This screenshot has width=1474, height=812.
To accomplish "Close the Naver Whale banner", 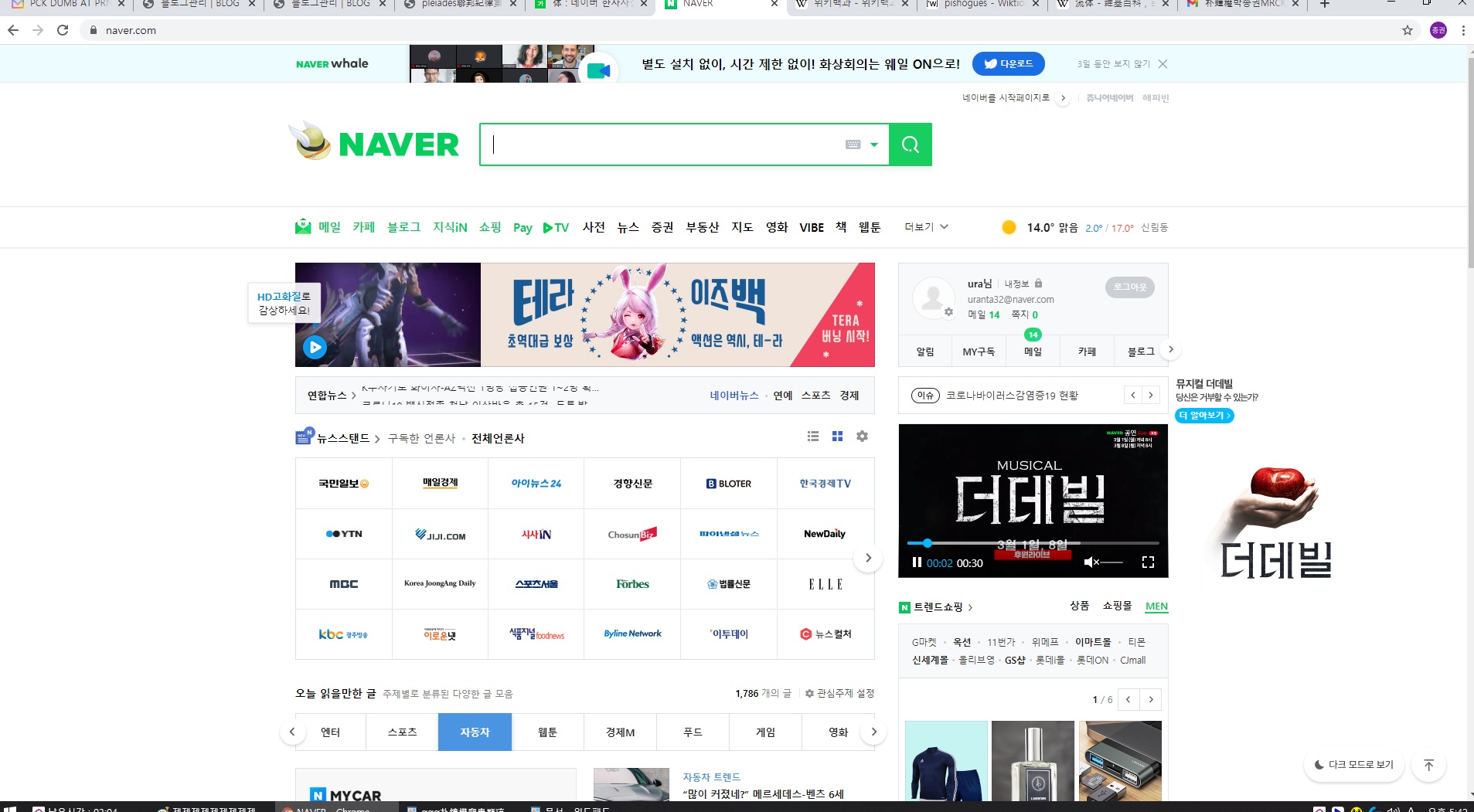I will pyautogui.click(x=1163, y=64).
